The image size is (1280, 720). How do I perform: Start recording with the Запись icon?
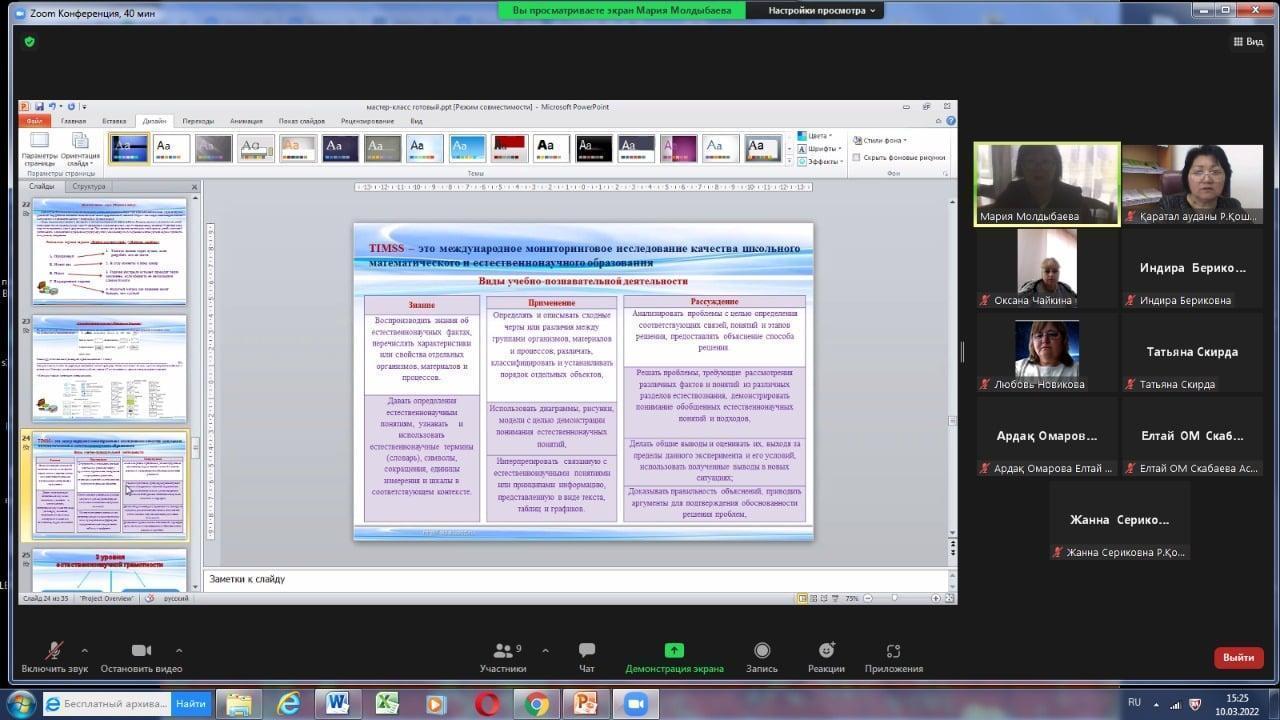[762, 651]
